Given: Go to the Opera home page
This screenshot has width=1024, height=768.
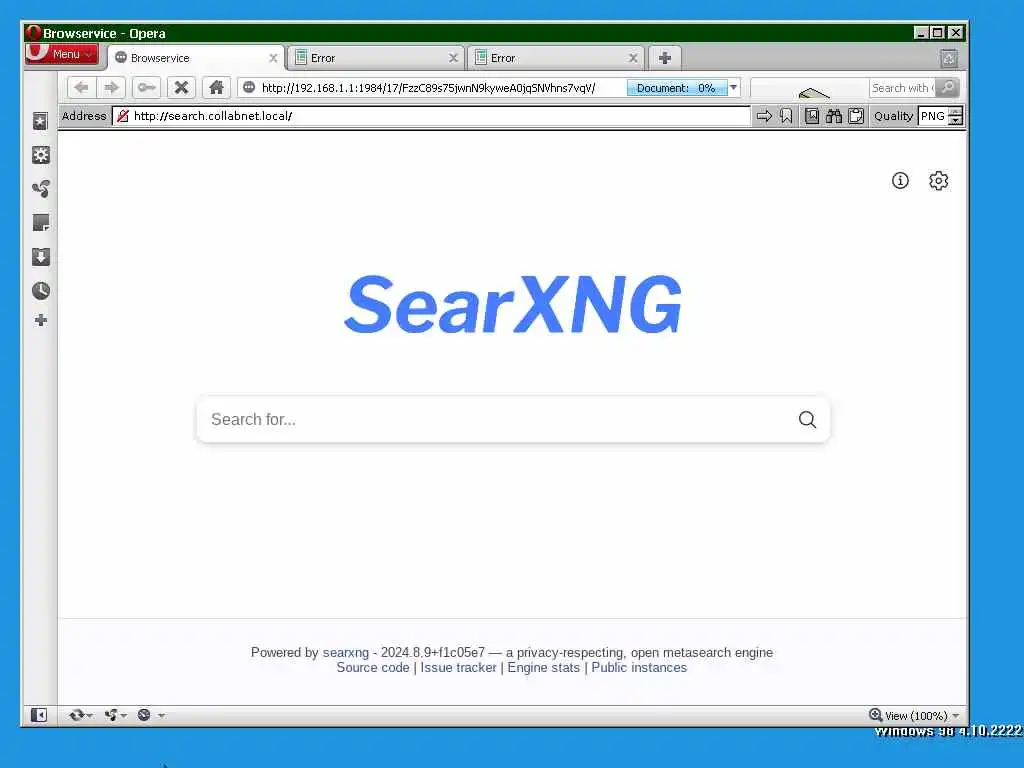Looking at the screenshot, I should pyautogui.click(x=216, y=88).
